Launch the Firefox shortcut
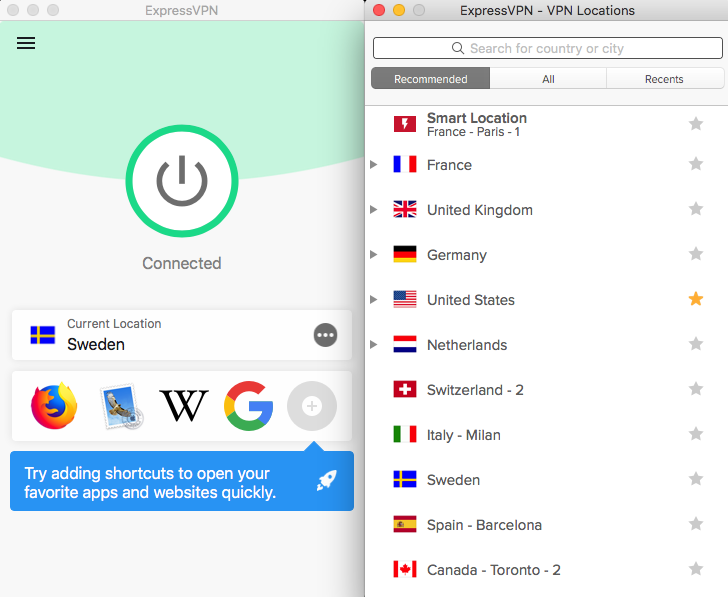Image resolution: width=728 pixels, height=597 pixels. pyautogui.click(x=54, y=406)
